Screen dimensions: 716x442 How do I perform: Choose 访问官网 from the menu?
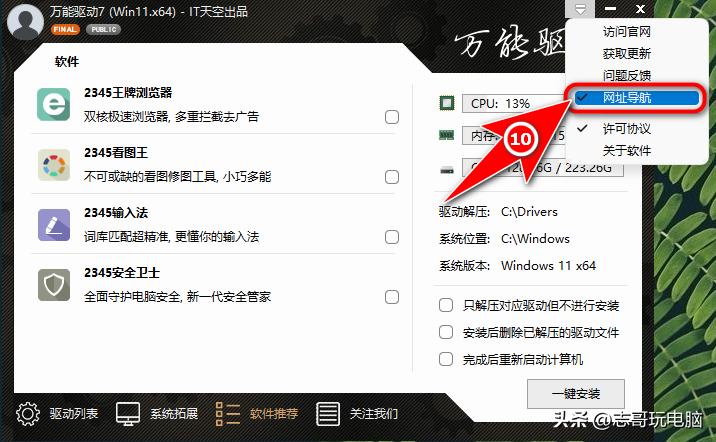tap(626, 32)
